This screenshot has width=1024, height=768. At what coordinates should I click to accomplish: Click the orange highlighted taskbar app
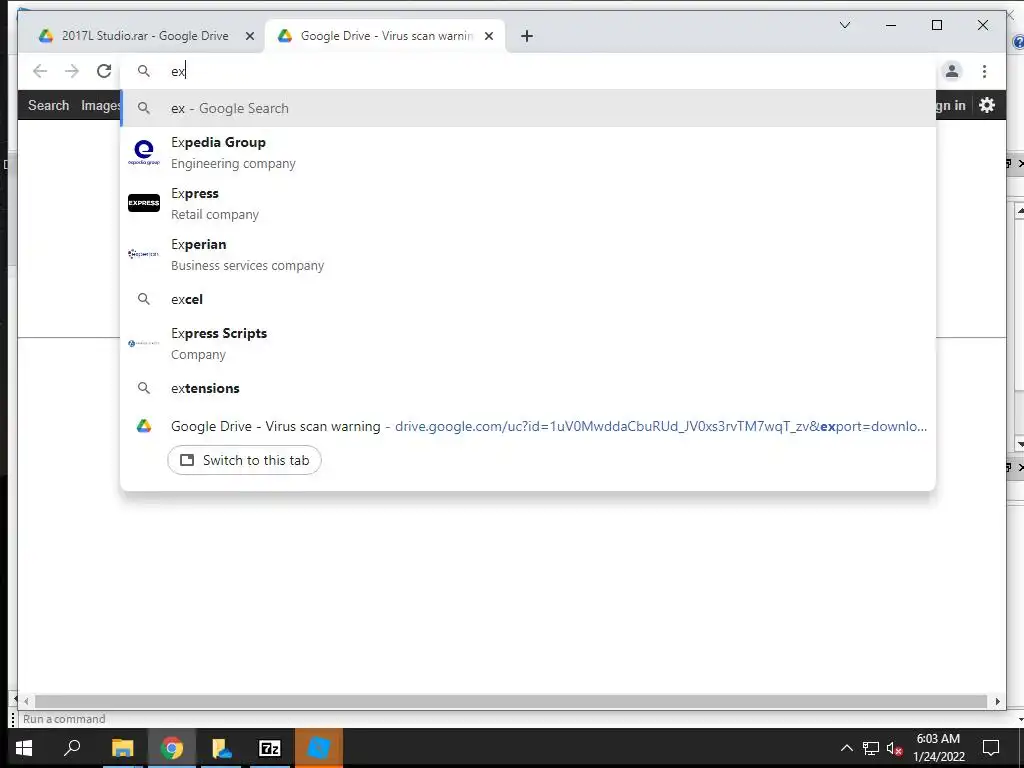tap(319, 748)
